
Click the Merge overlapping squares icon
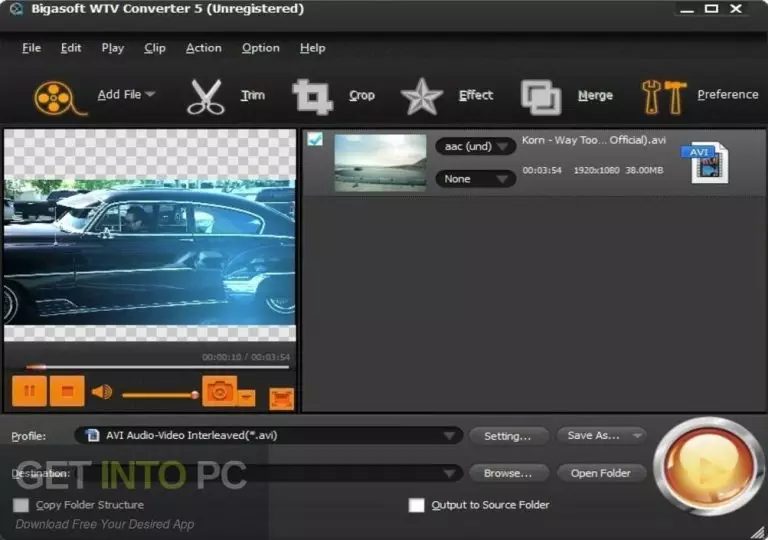pos(541,98)
